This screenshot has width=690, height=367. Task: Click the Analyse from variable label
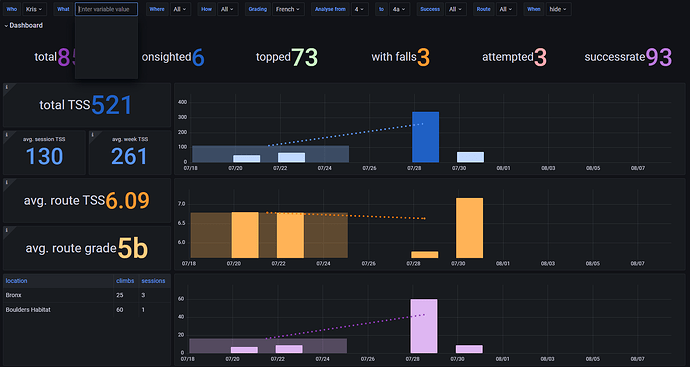[x=330, y=9]
